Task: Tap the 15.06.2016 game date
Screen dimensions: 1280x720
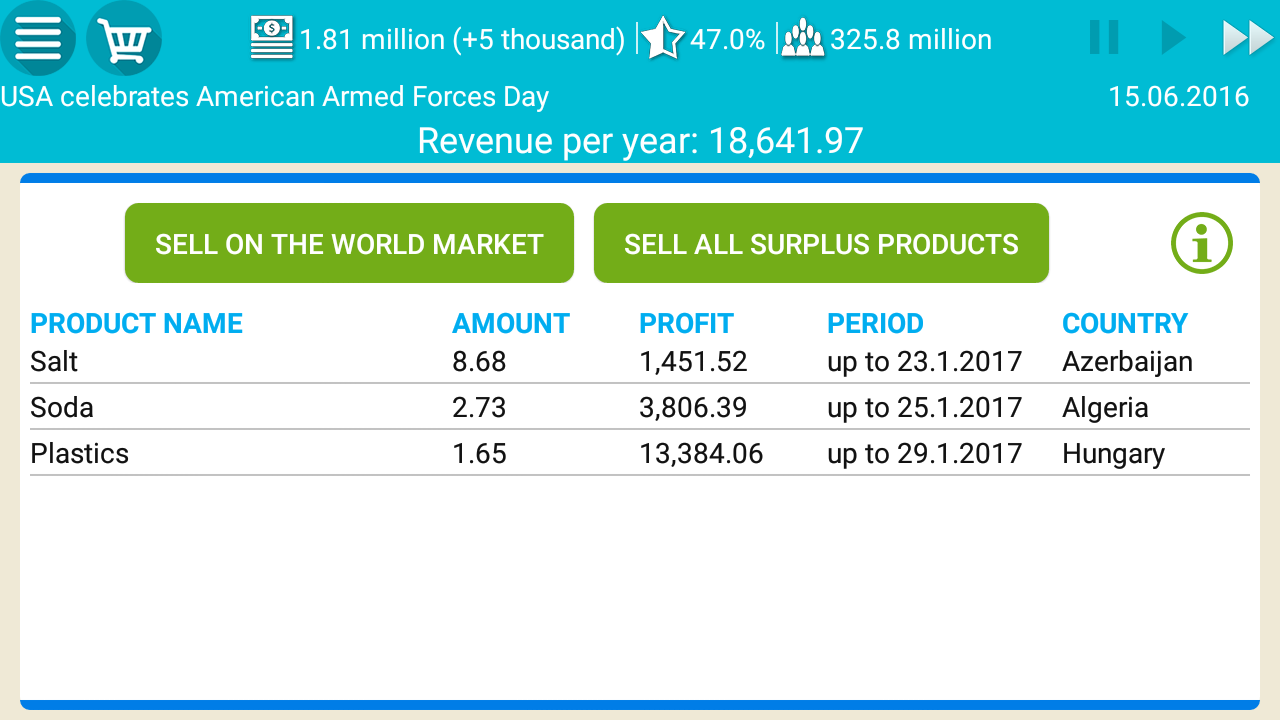Action: [x=1178, y=97]
